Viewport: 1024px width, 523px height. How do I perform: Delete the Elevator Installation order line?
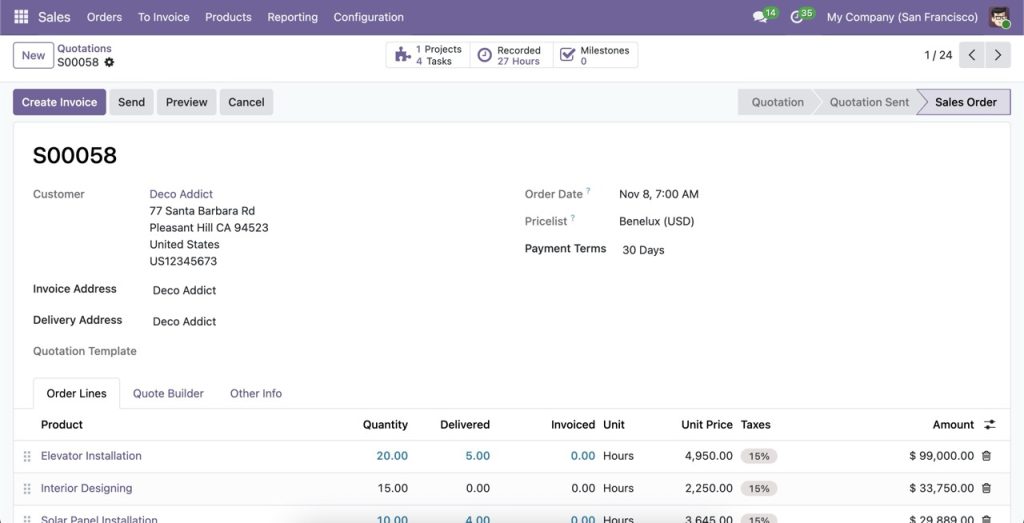[986, 456]
